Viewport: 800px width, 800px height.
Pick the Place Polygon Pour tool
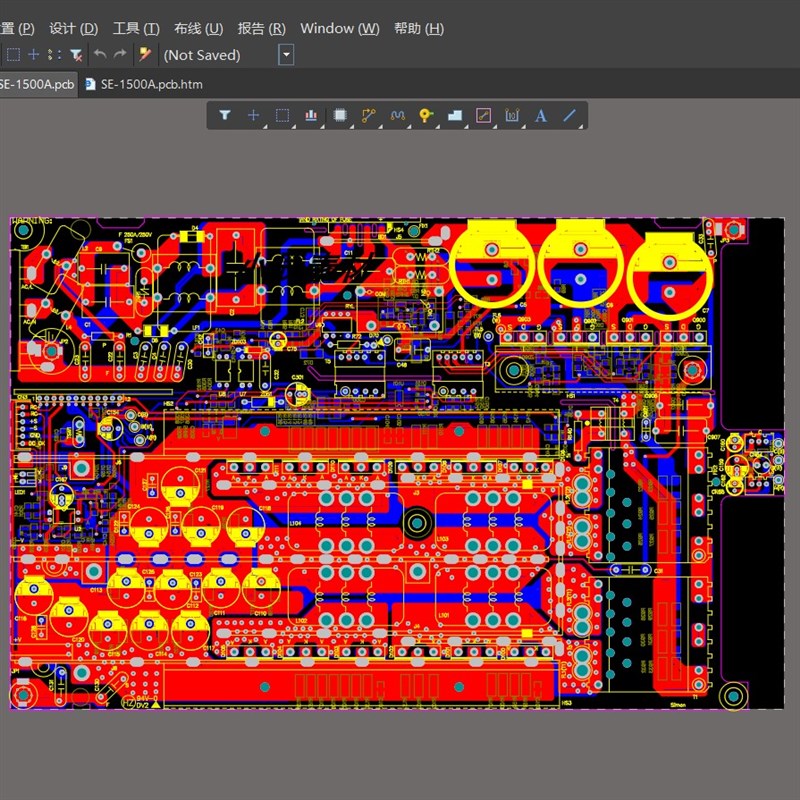[455, 115]
